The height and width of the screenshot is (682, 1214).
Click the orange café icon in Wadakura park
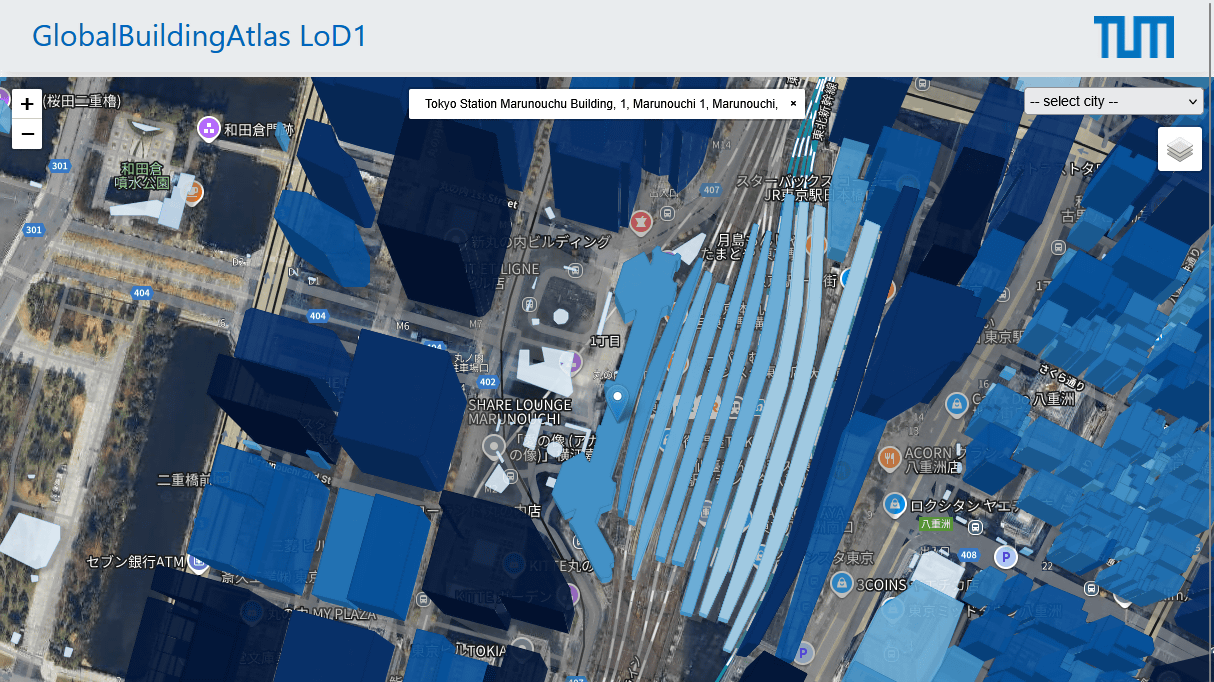tap(194, 191)
